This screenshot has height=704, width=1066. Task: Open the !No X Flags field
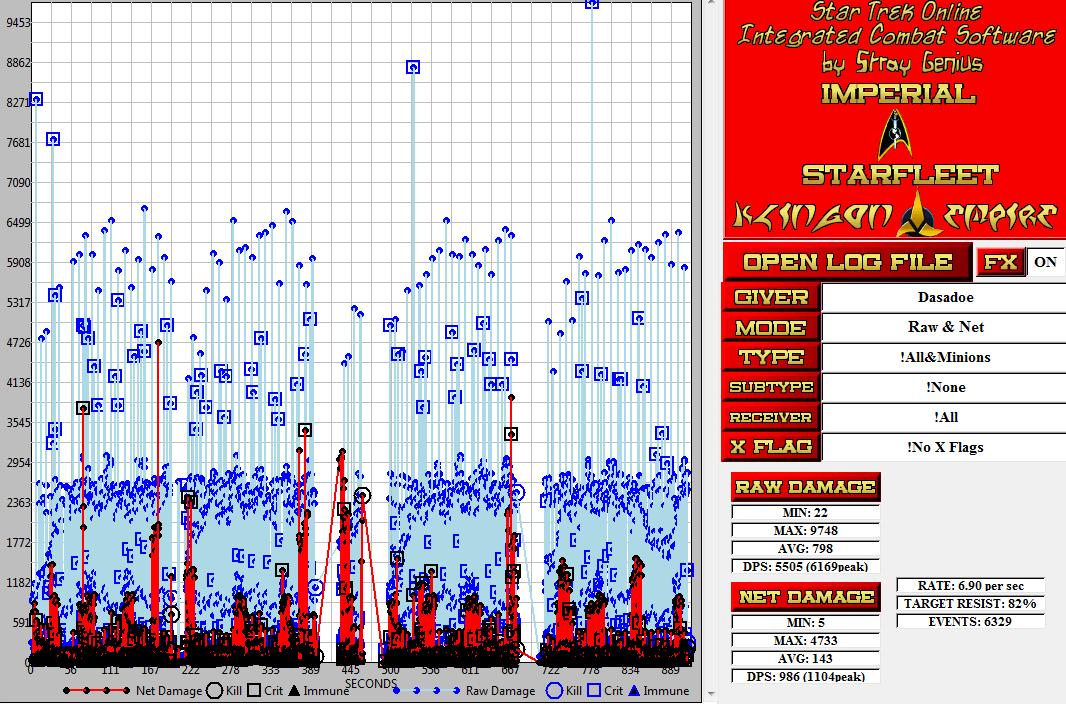coord(945,447)
